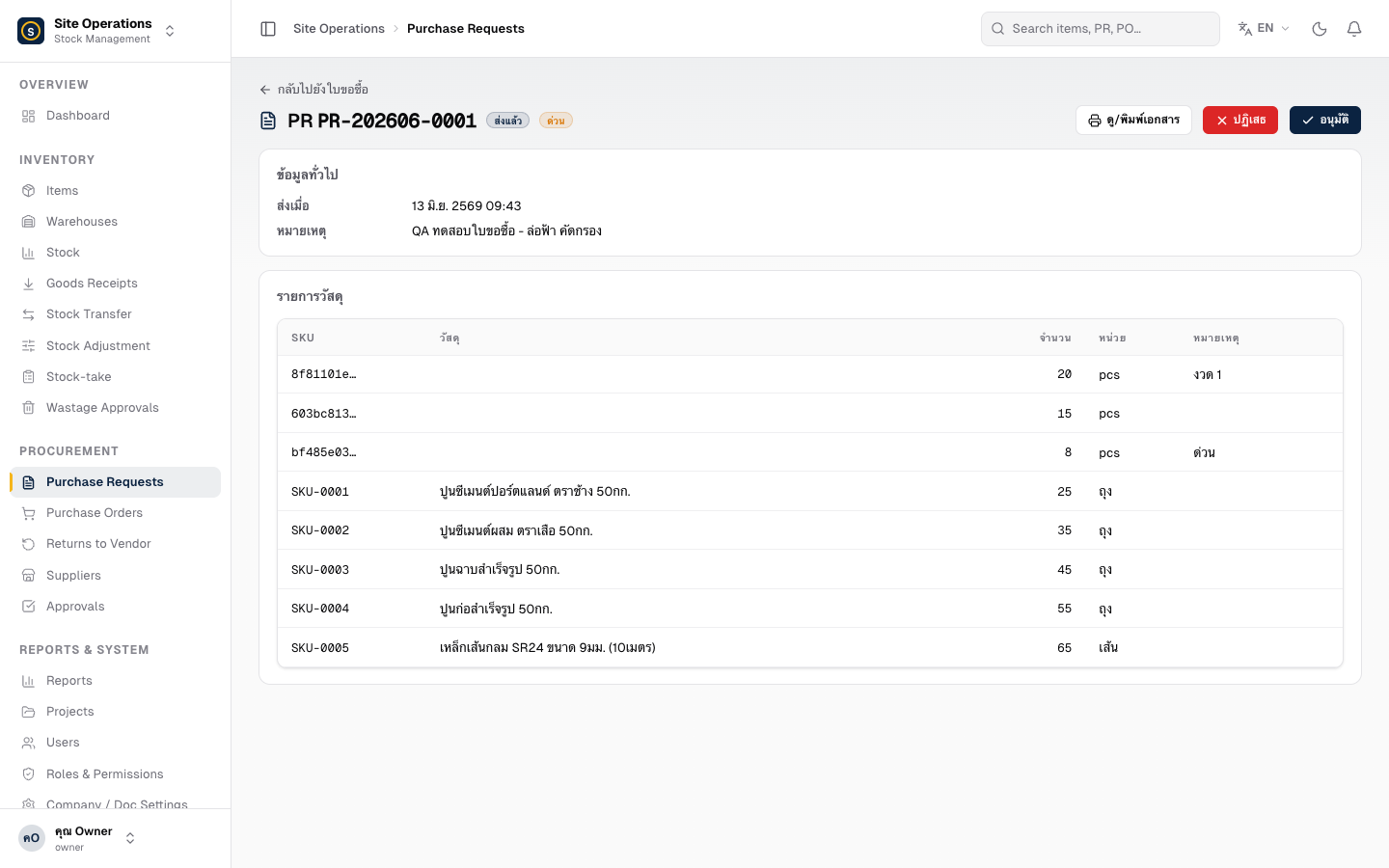
Task: Click the print/view document button
Action: (x=1133, y=121)
